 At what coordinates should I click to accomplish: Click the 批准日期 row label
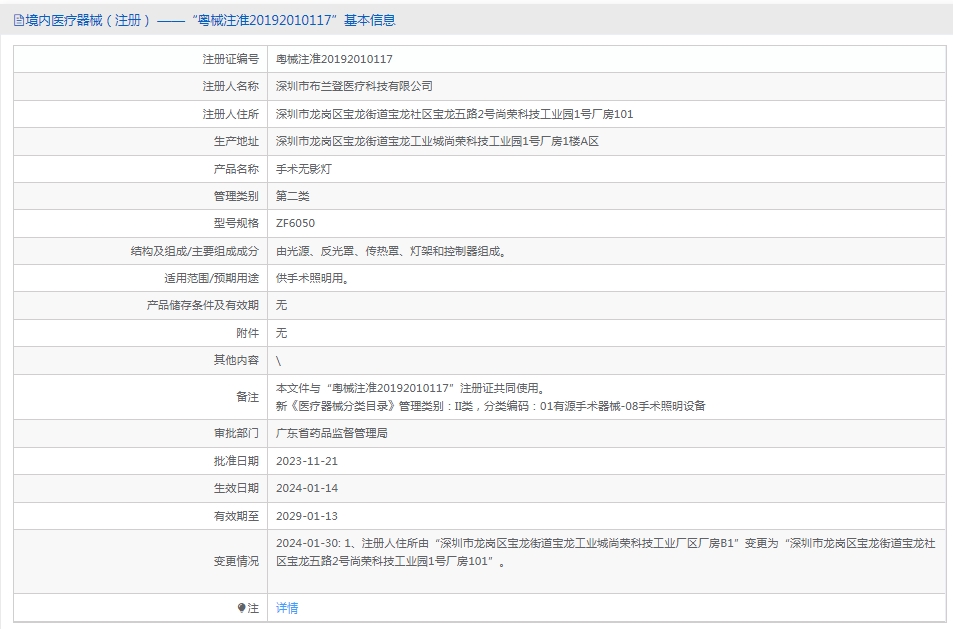coord(236,461)
